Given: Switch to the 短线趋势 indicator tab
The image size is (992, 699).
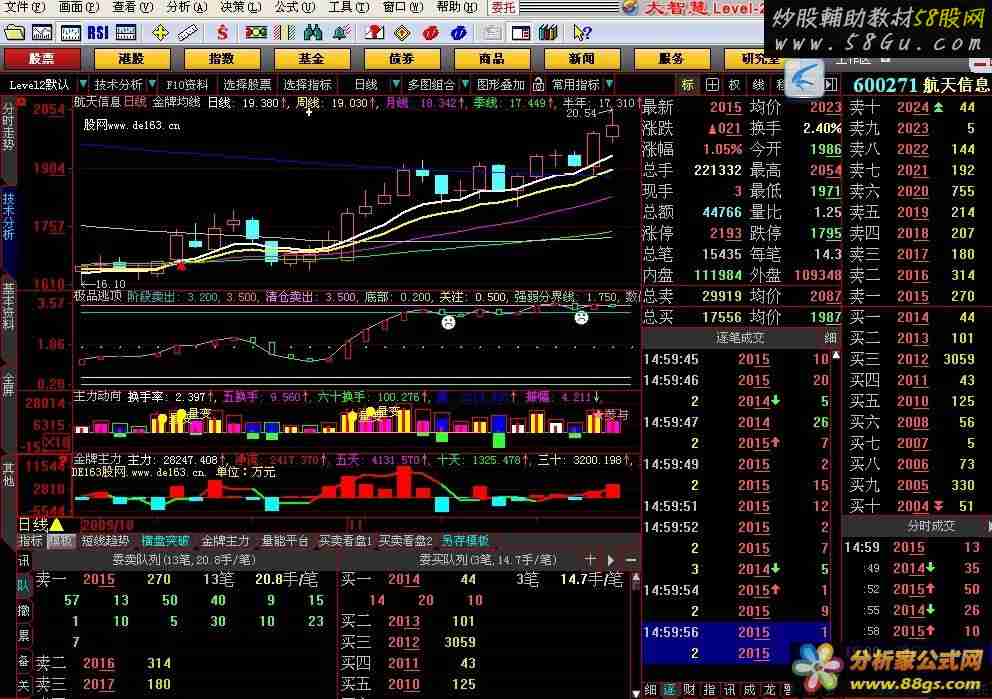Looking at the screenshot, I should 105,541.
